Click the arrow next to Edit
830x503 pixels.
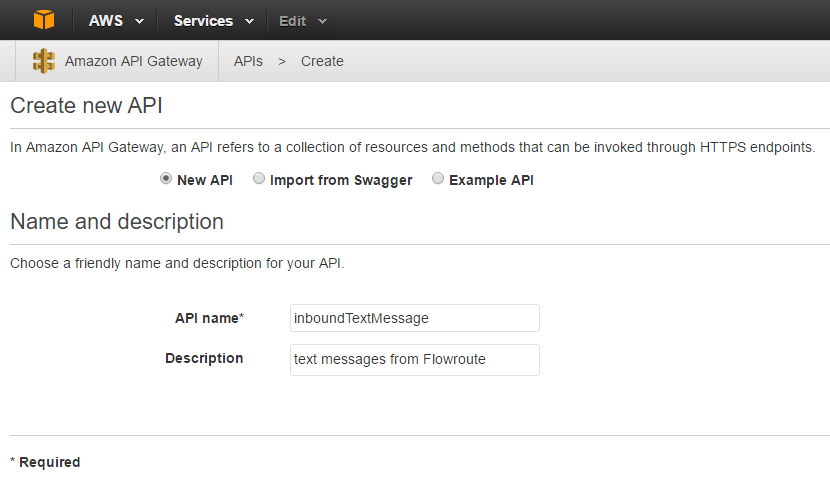click(x=322, y=22)
